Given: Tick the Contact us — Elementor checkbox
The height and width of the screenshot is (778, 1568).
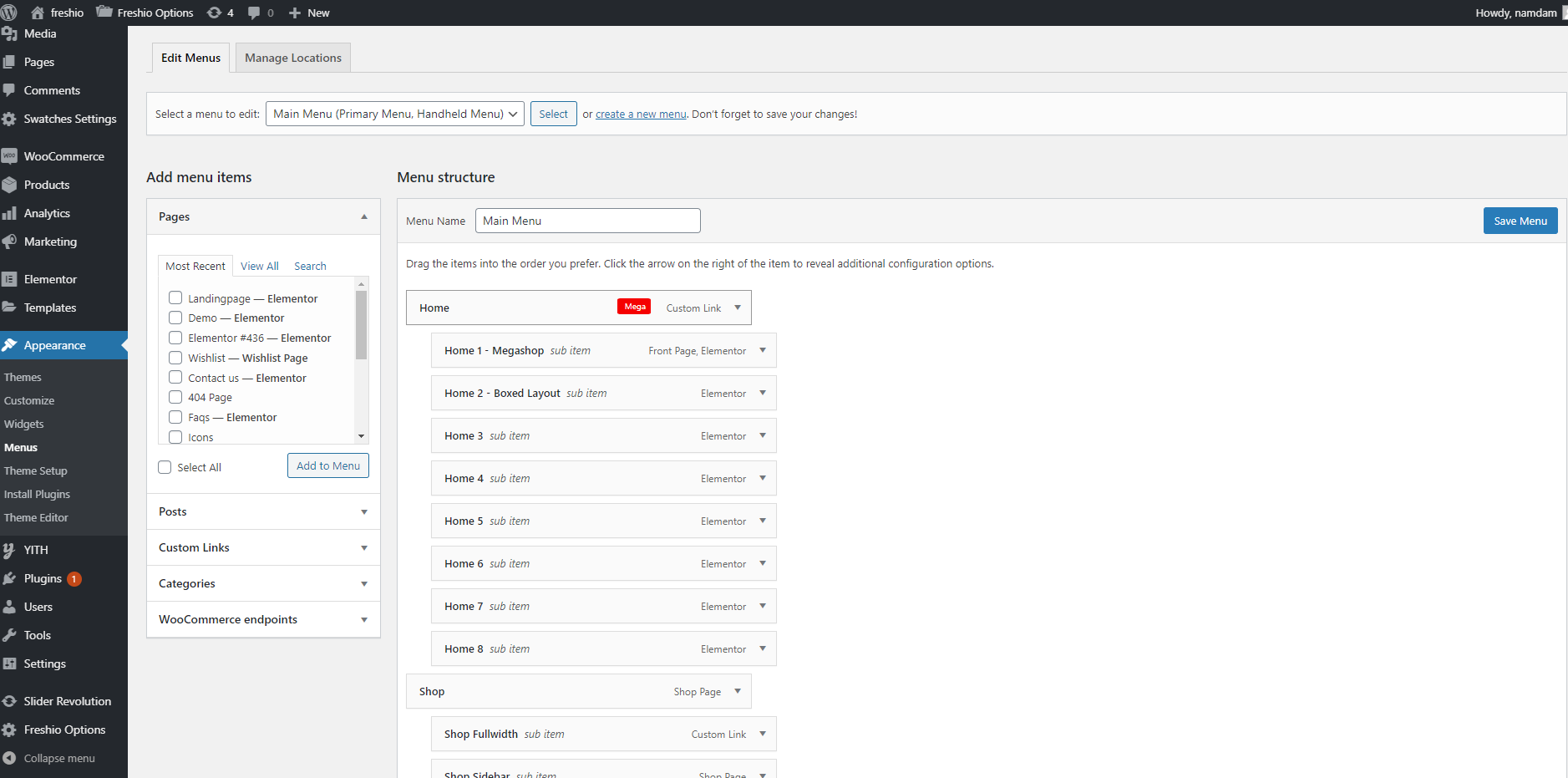Looking at the screenshot, I should [175, 378].
